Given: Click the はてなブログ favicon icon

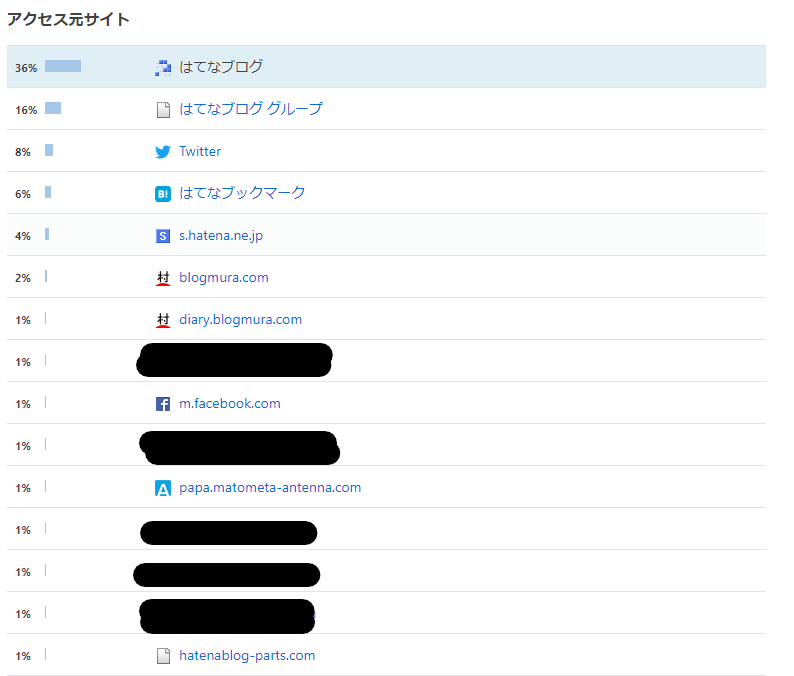Looking at the screenshot, I should tap(163, 67).
